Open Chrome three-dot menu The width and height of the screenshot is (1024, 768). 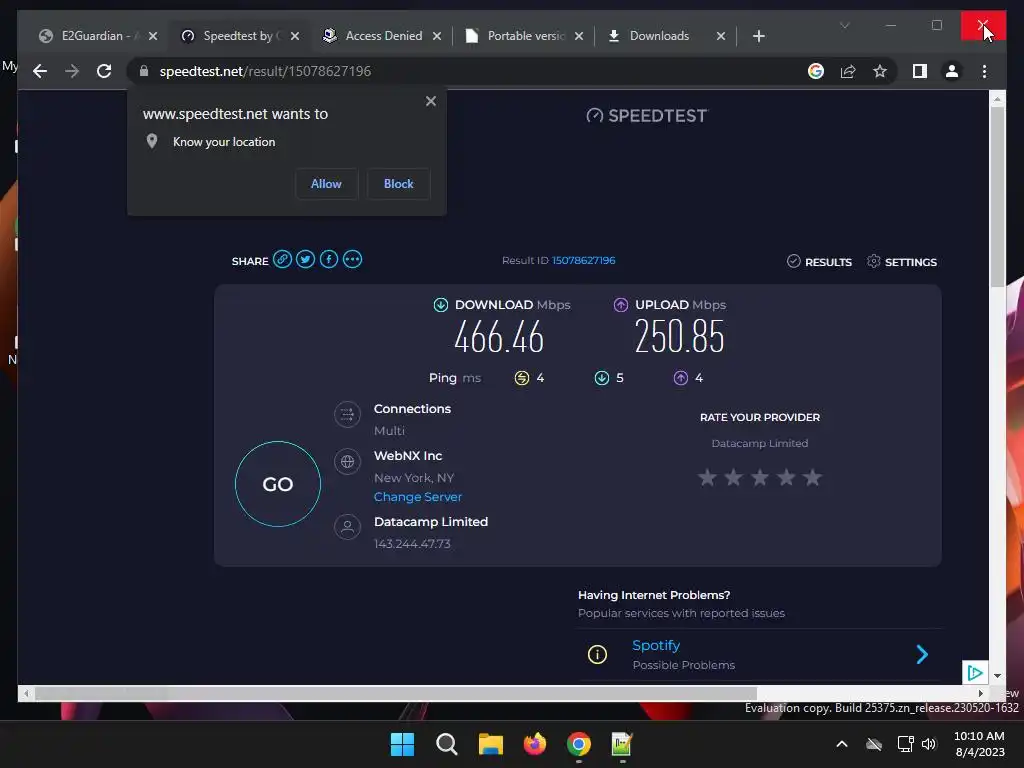(984, 71)
